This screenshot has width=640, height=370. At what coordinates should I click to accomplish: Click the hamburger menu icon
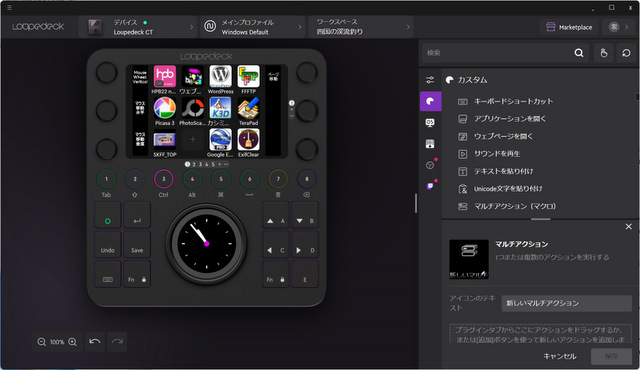[9, 7]
